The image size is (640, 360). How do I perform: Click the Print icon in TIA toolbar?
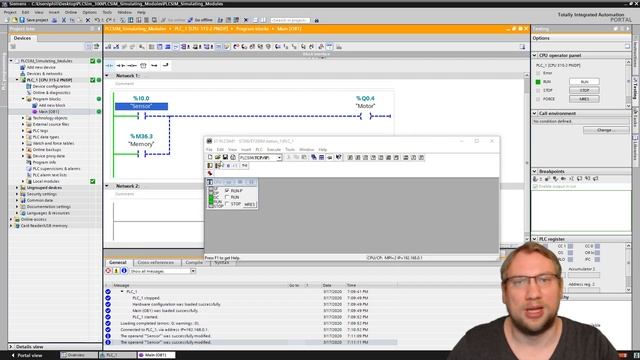point(54,20)
